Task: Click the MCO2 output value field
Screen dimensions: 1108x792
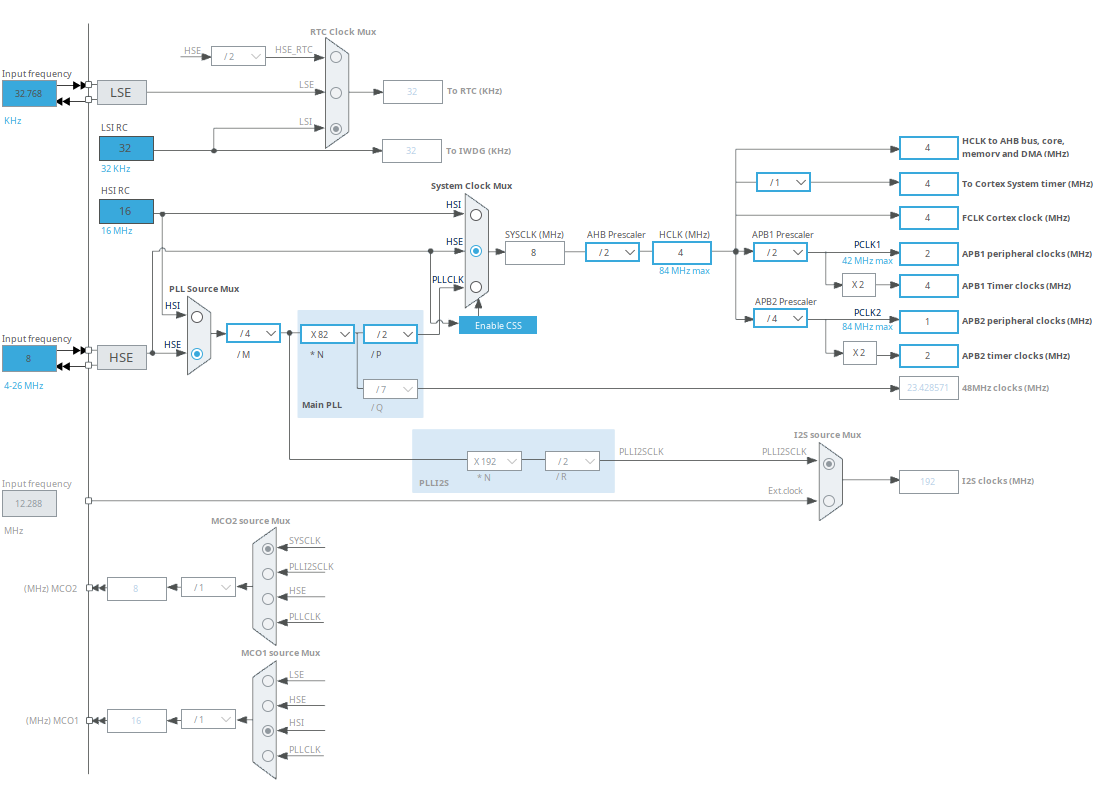Action: coord(136,589)
